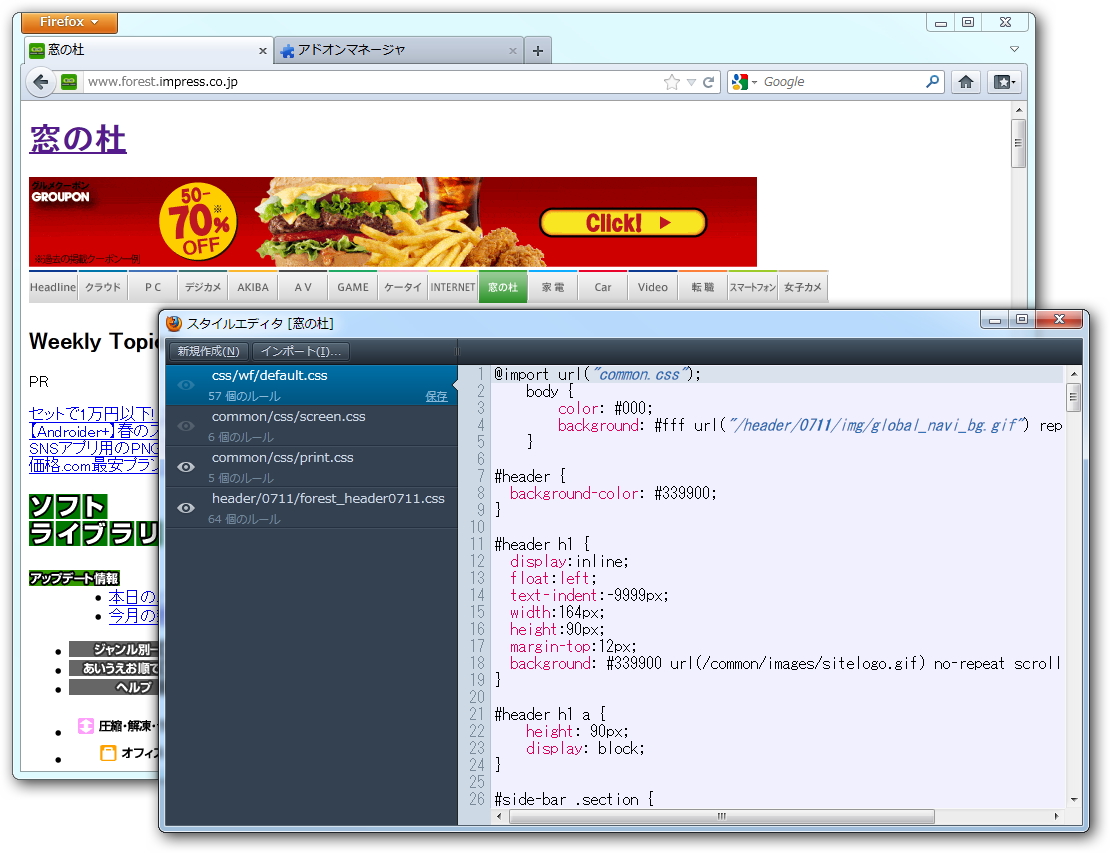This screenshot has width=1110, height=853.
Task: Open the address bar history dropdown
Action: coord(690,82)
